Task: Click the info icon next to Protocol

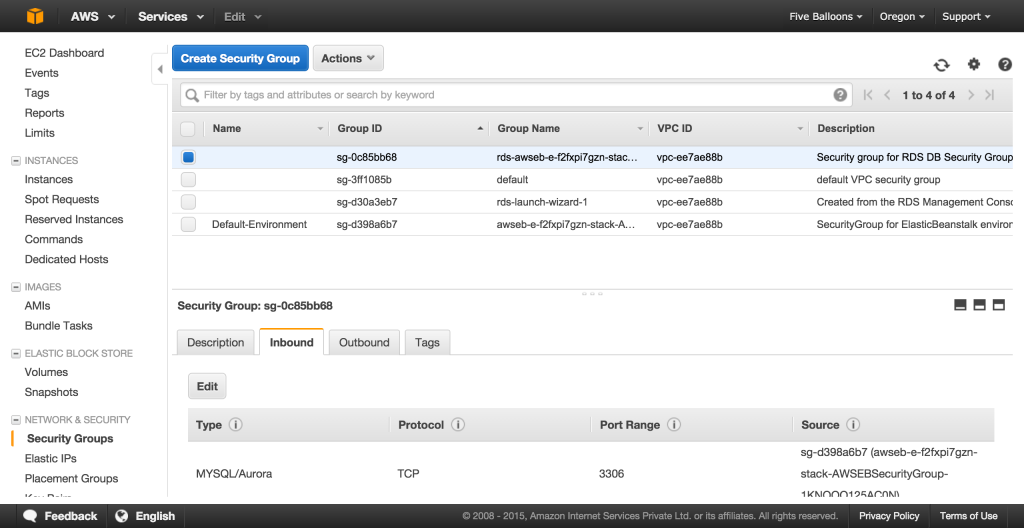Action: tap(458, 425)
